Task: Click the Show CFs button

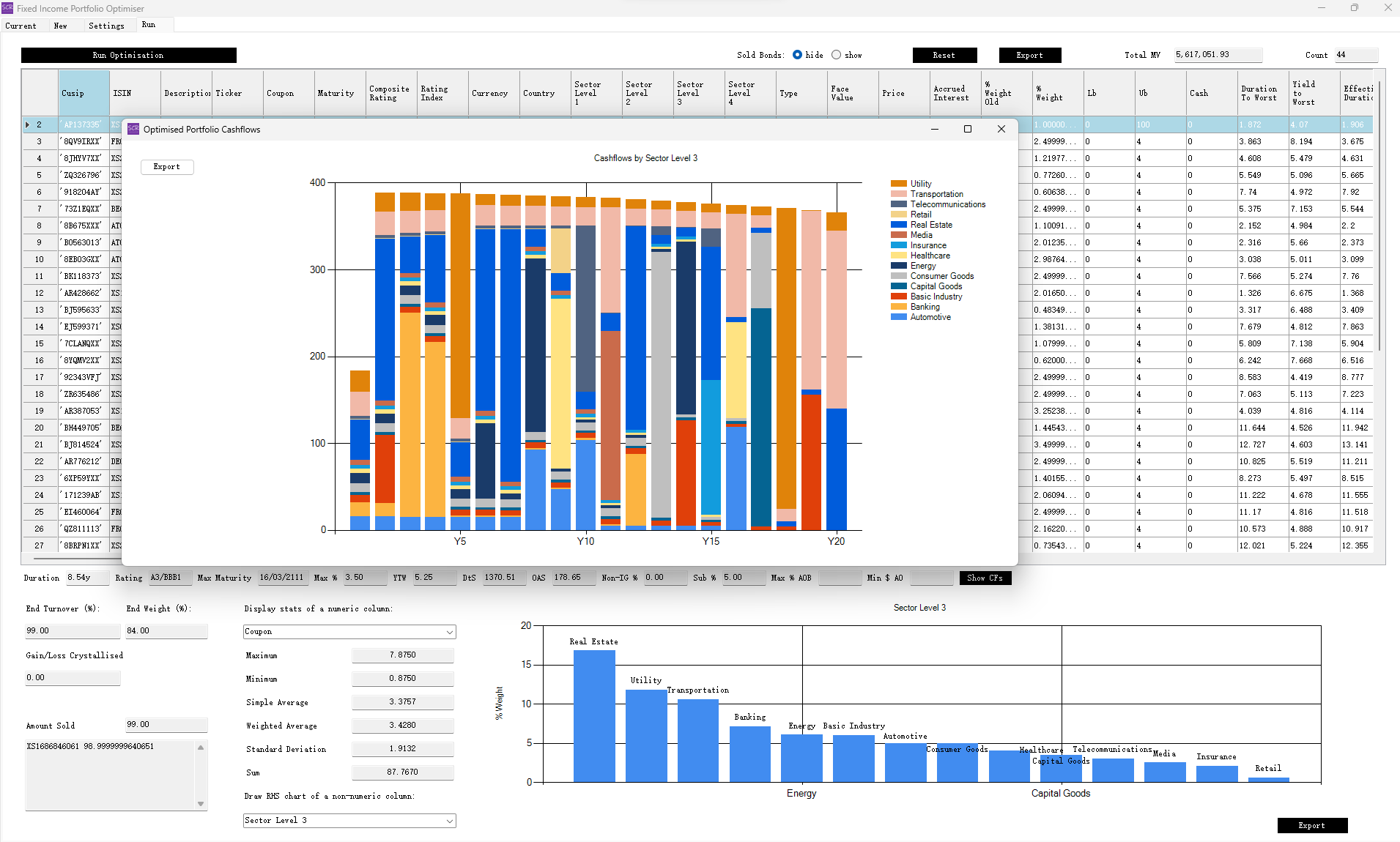Action: [985, 578]
